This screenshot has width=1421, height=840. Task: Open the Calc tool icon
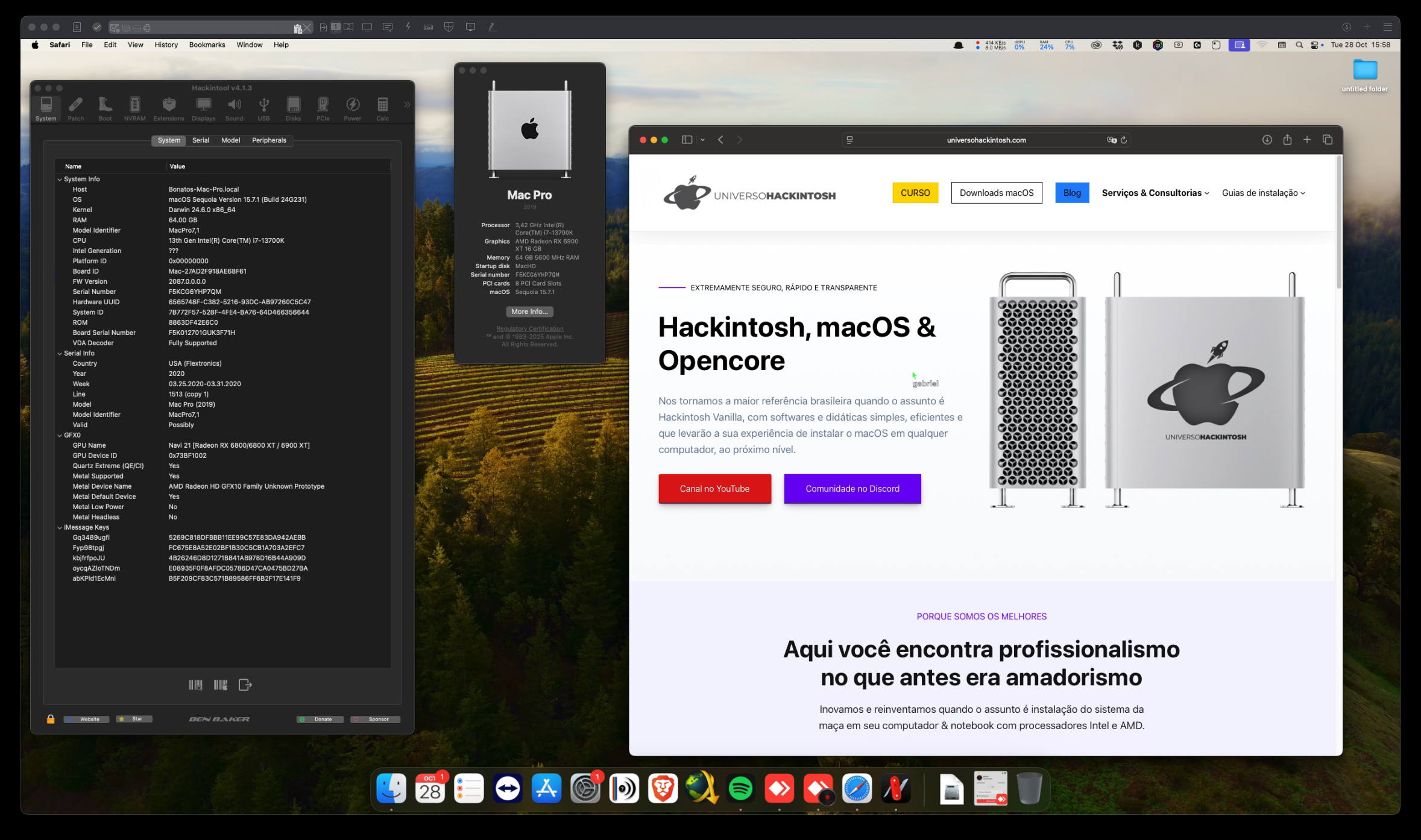click(x=382, y=108)
